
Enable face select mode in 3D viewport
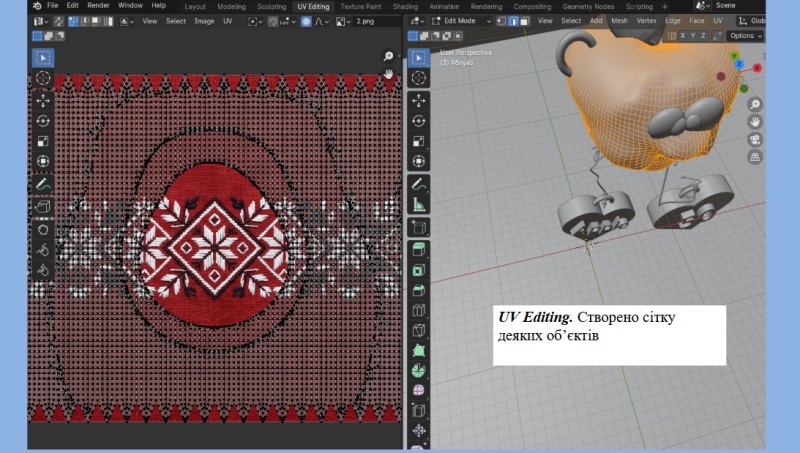click(x=526, y=20)
